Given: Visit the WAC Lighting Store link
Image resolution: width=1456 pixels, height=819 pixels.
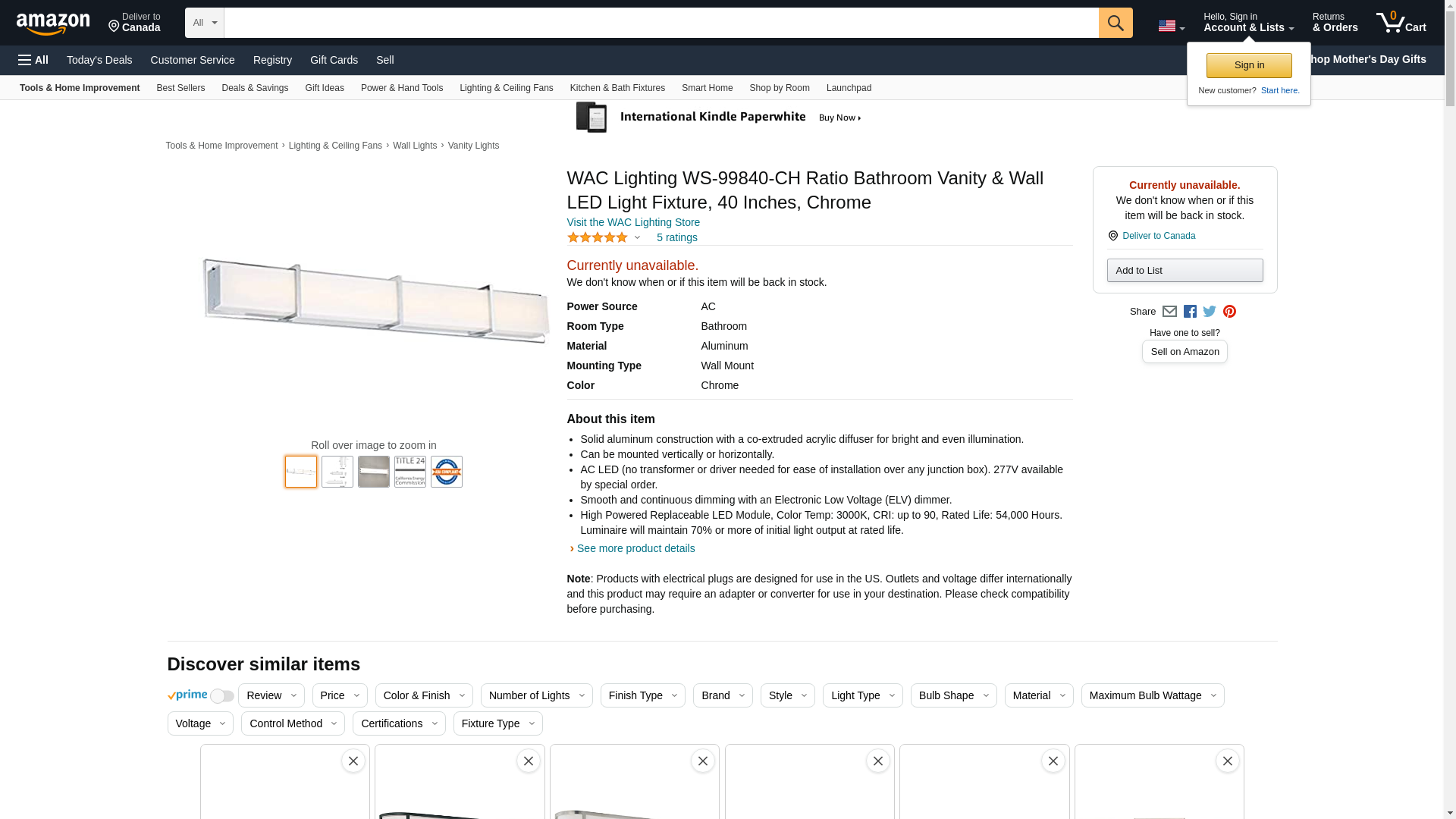Looking at the screenshot, I should pos(633,222).
